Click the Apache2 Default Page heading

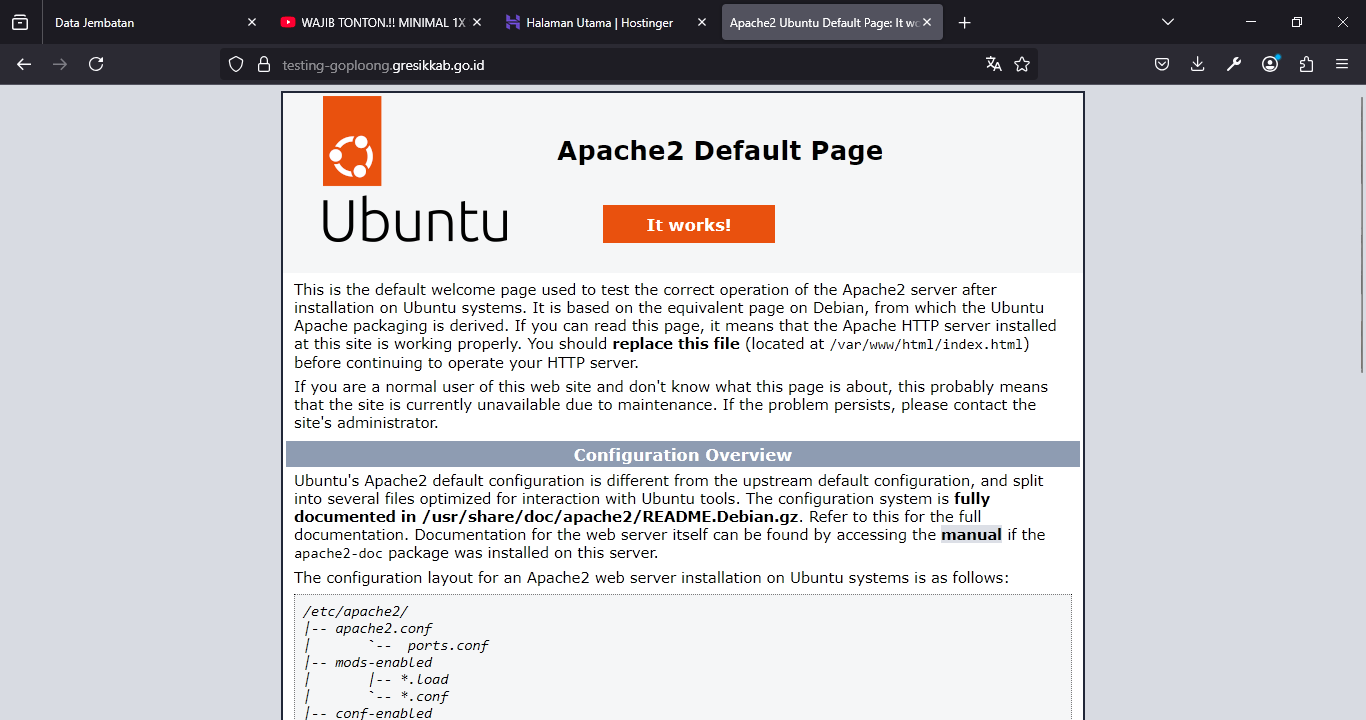point(720,150)
